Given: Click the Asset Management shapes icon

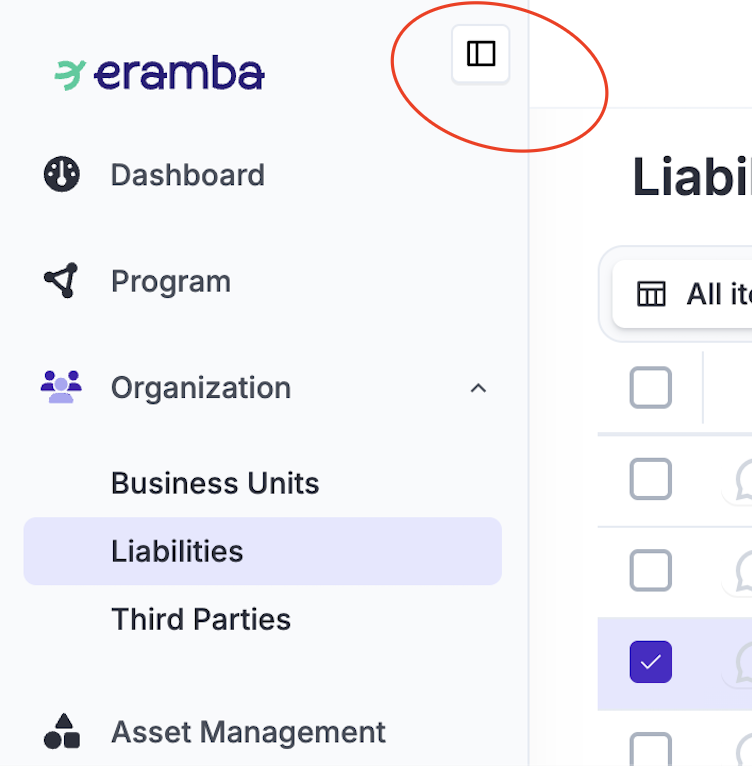Looking at the screenshot, I should pyautogui.click(x=62, y=732).
